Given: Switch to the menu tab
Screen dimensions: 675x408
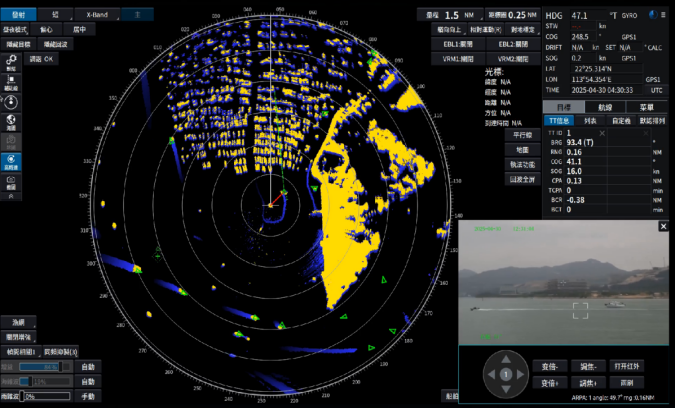Looking at the screenshot, I should click(647, 107).
